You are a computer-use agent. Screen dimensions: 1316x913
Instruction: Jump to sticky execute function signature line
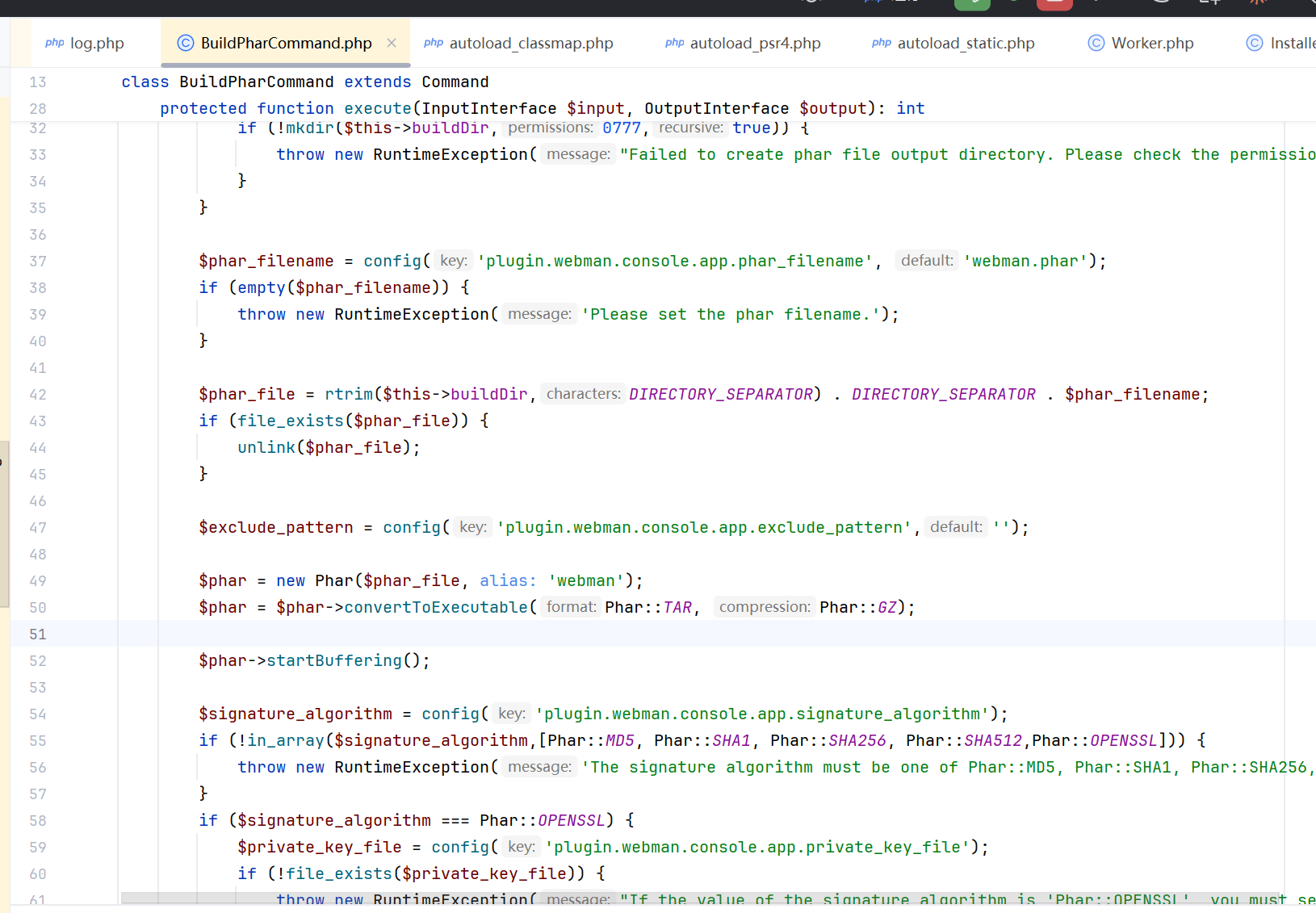[541, 109]
